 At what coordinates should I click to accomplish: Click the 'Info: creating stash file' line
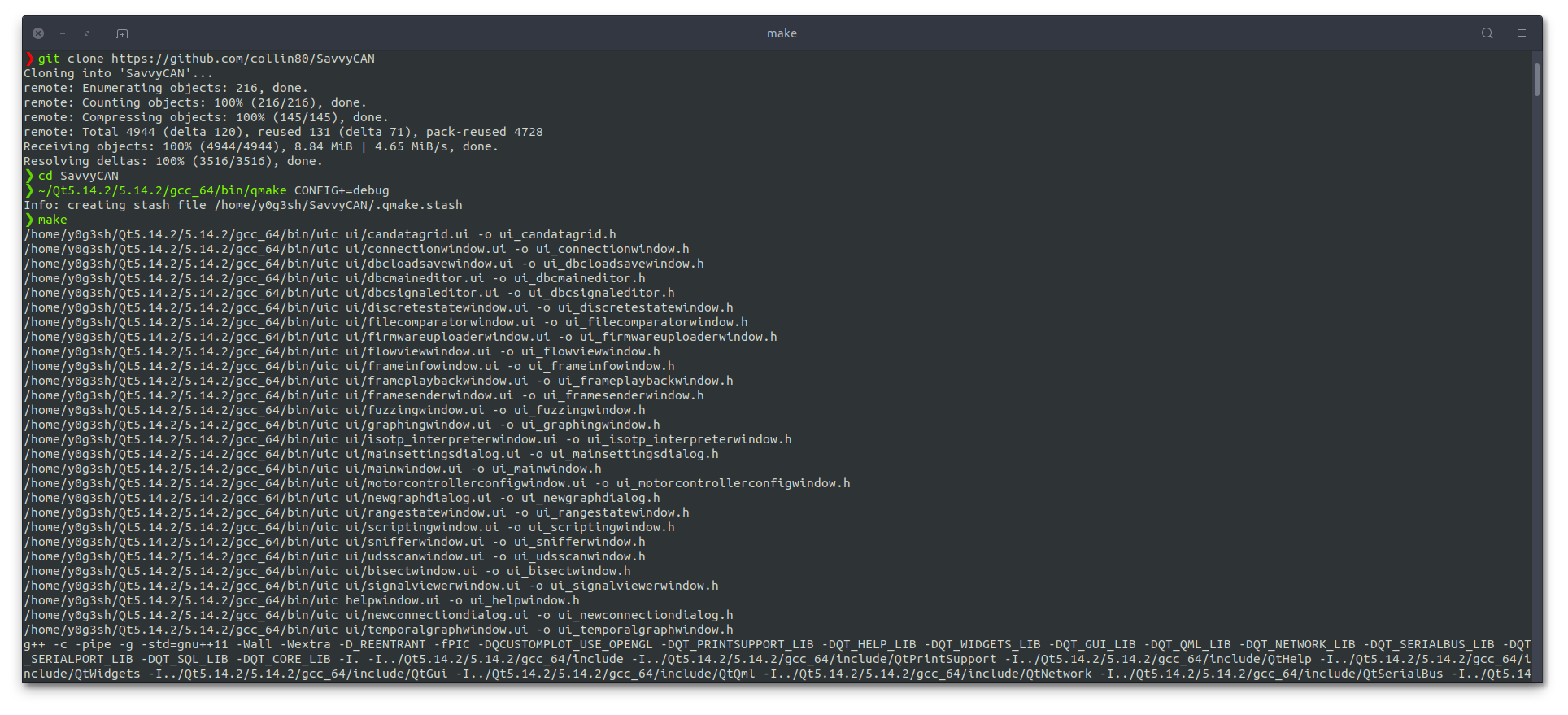click(x=243, y=205)
